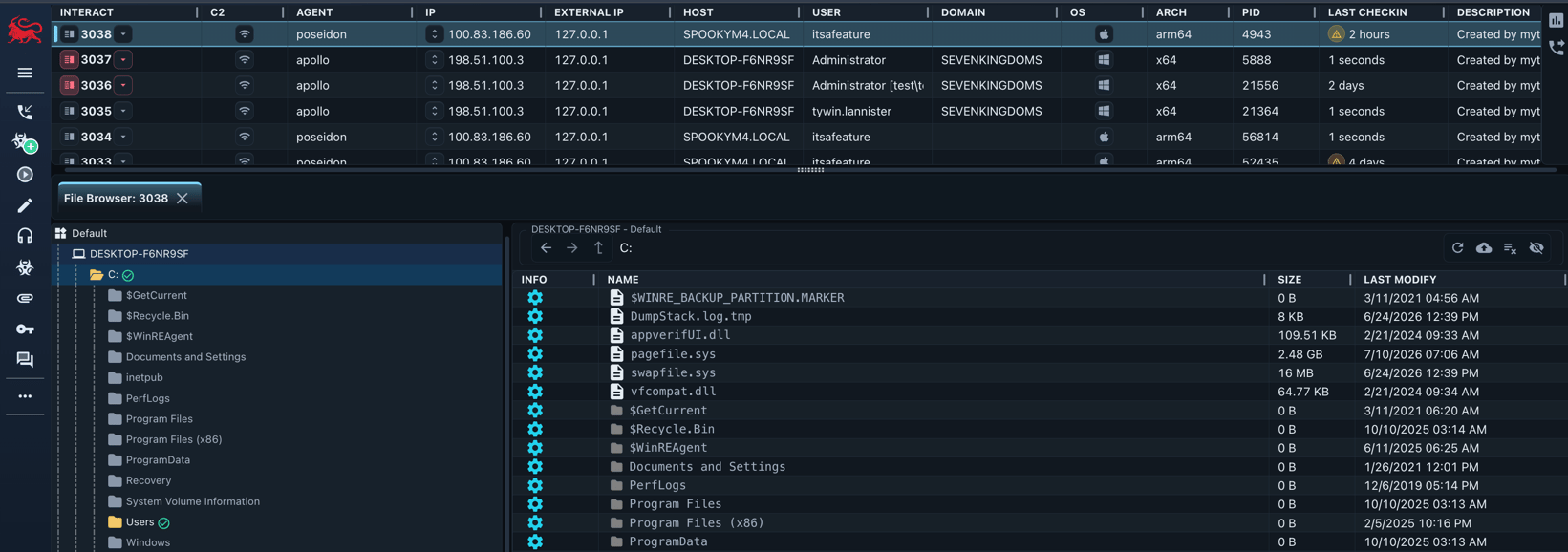Open dropdown arrow next to callback 3035
Image resolution: width=1568 pixels, height=552 pixels.
[123, 111]
